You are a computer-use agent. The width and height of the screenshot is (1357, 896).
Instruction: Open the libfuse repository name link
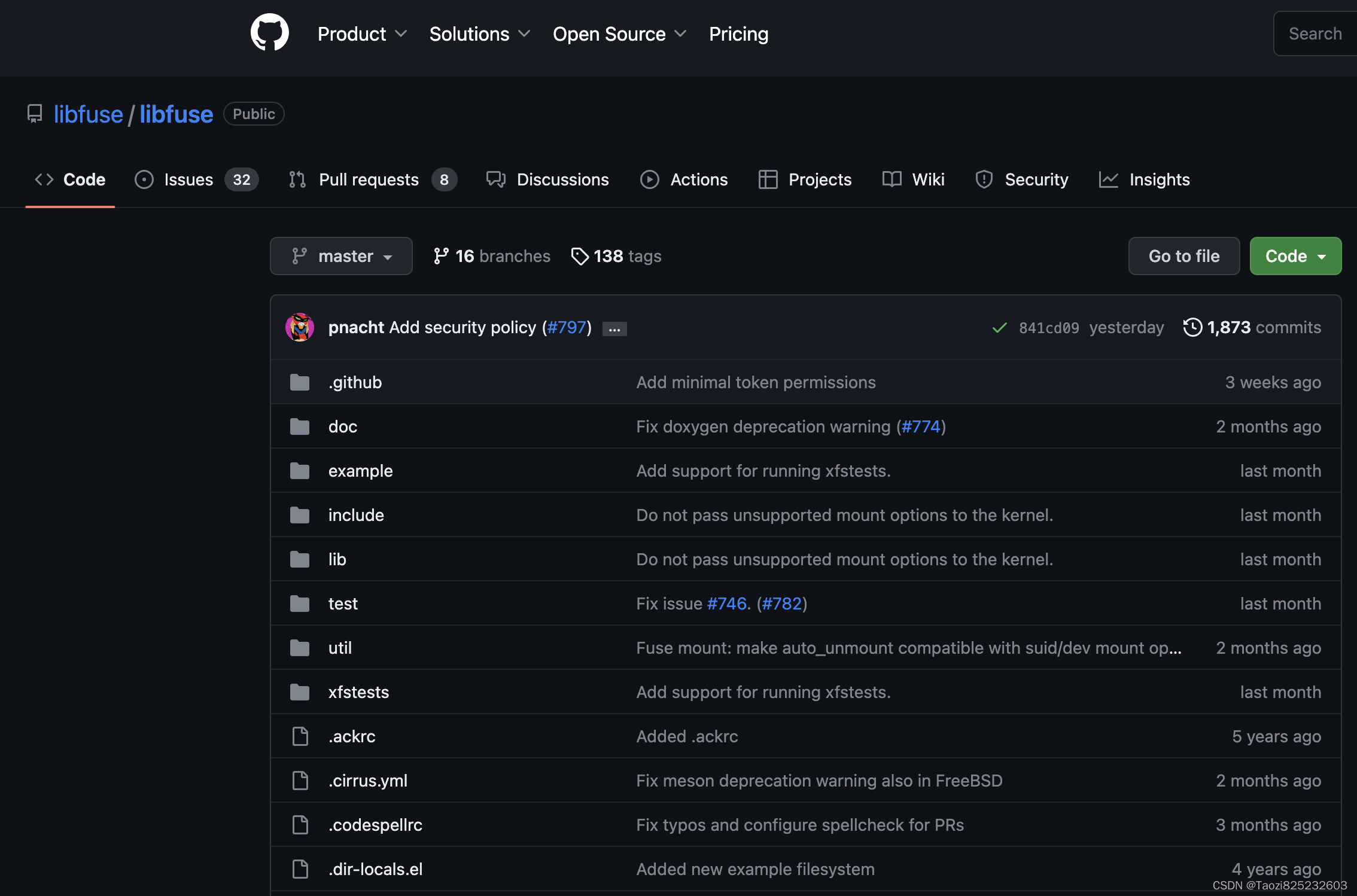pyautogui.click(x=177, y=114)
